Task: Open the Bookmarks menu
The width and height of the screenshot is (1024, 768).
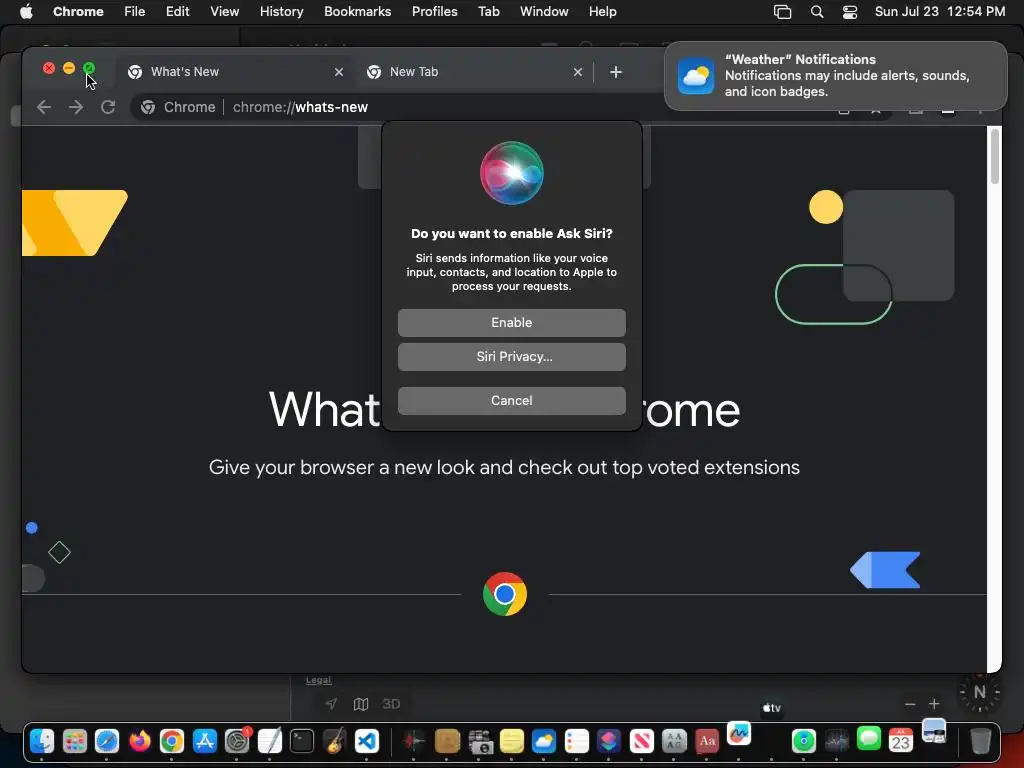Action: click(357, 12)
